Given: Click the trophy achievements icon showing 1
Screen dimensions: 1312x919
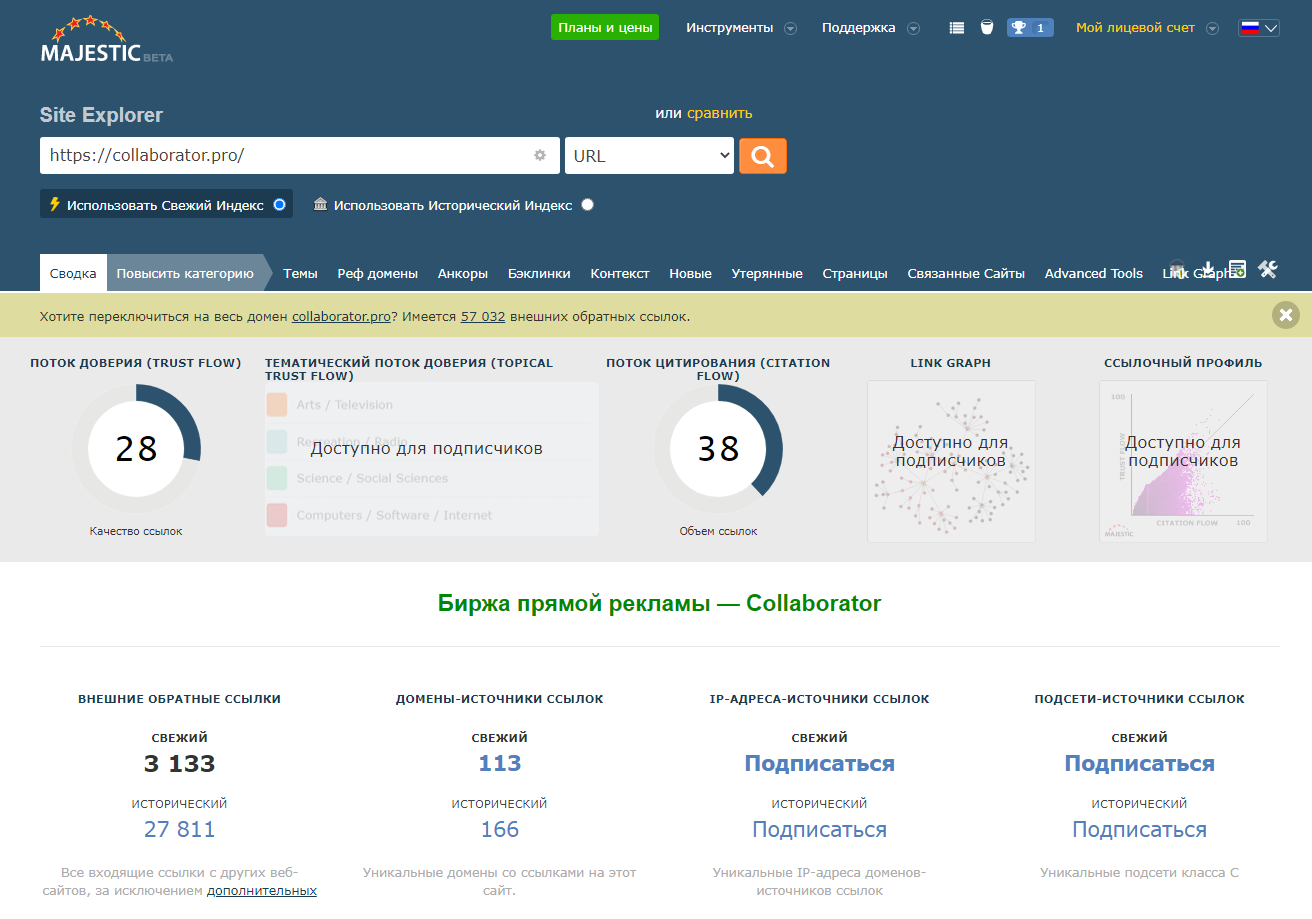Looking at the screenshot, I should (x=1029, y=27).
